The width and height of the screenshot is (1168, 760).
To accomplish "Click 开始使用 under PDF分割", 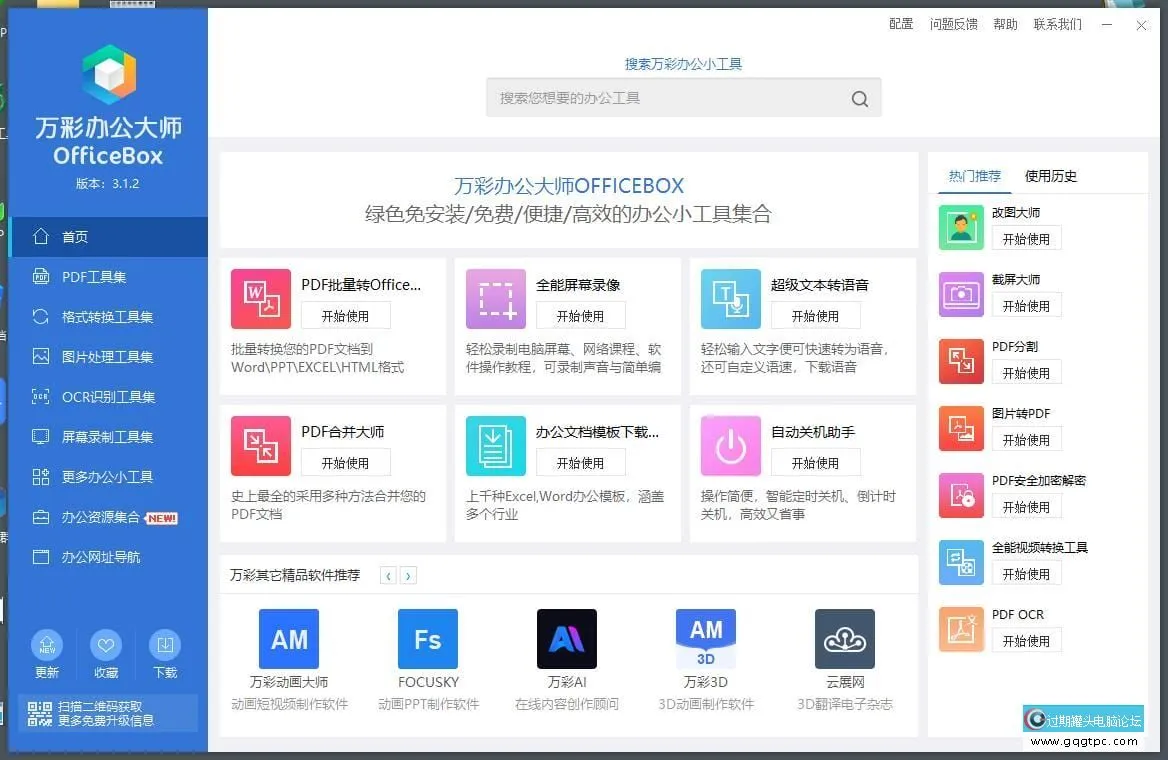I will [x=1026, y=373].
